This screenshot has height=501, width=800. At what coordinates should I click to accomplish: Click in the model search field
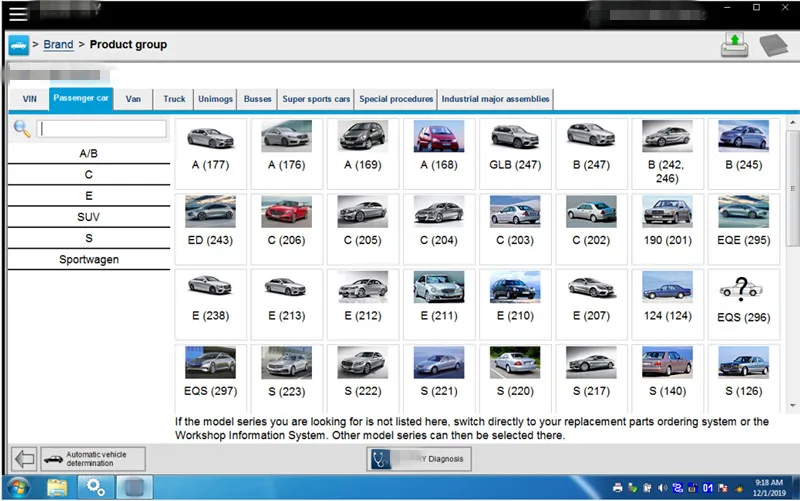[x=102, y=129]
